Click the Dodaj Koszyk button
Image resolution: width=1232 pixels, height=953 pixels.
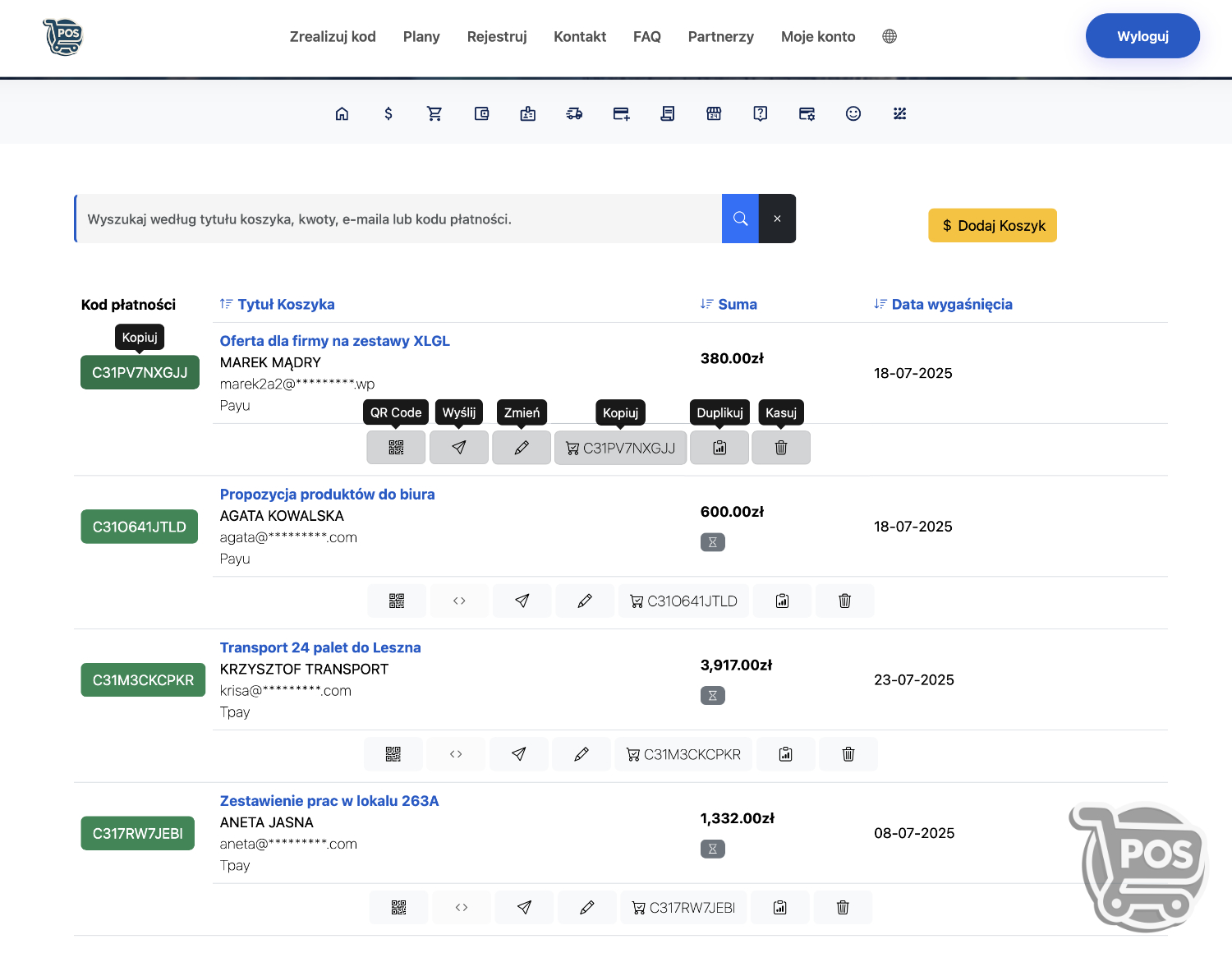point(992,226)
